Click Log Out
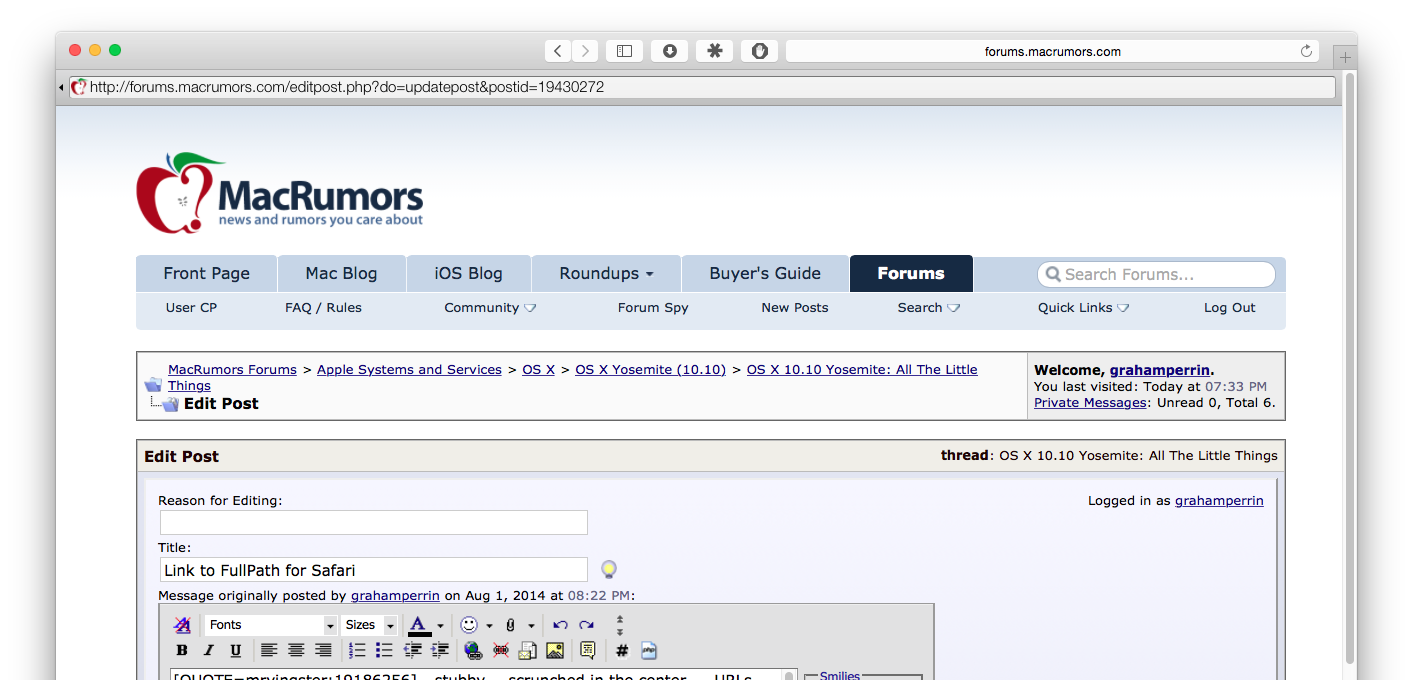This screenshot has height=680, width=1413. 1229,308
